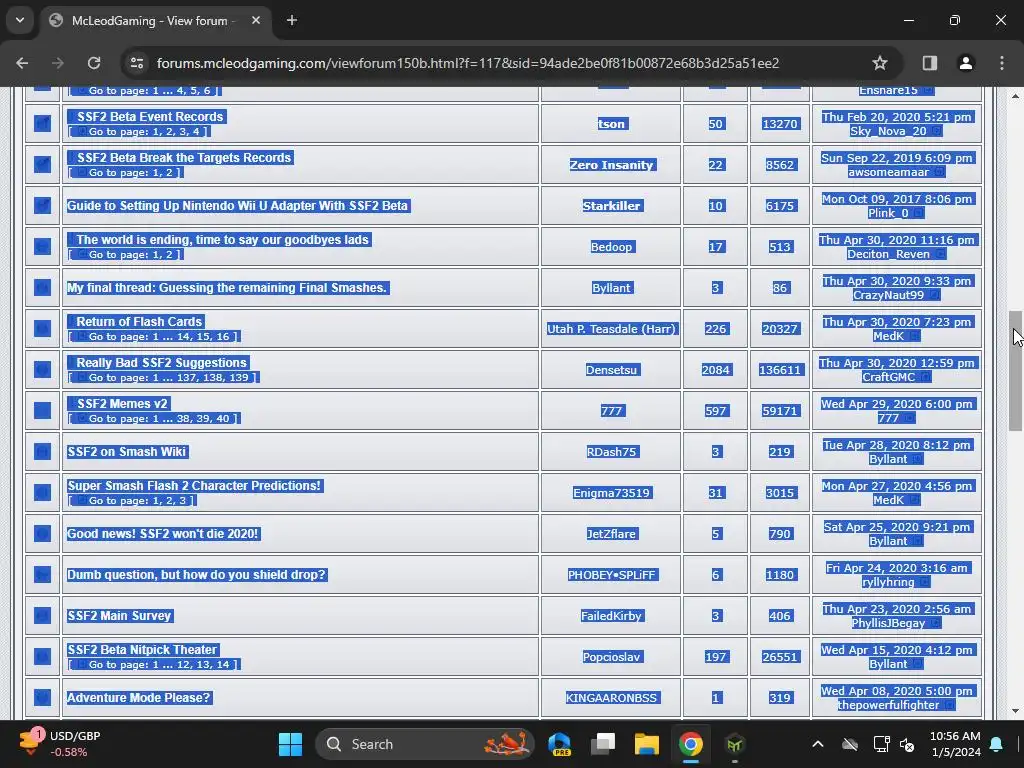View site information icon in address bar
The width and height of the screenshot is (1024, 768).
point(137,63)
